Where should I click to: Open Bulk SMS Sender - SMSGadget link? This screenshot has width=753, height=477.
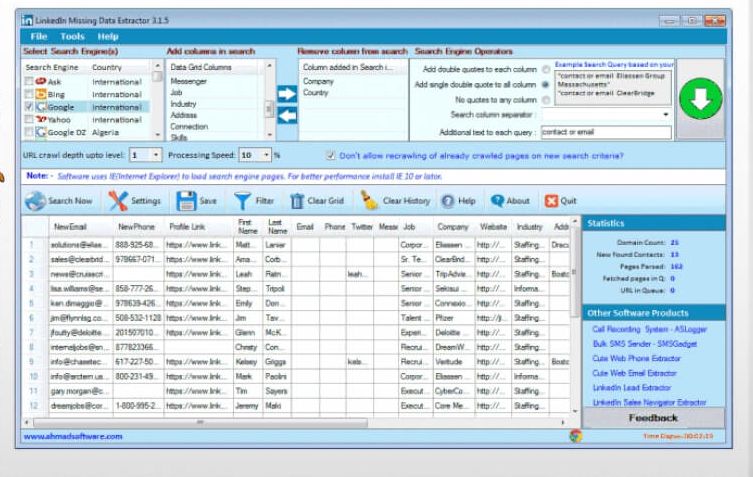tap(644, 344)
